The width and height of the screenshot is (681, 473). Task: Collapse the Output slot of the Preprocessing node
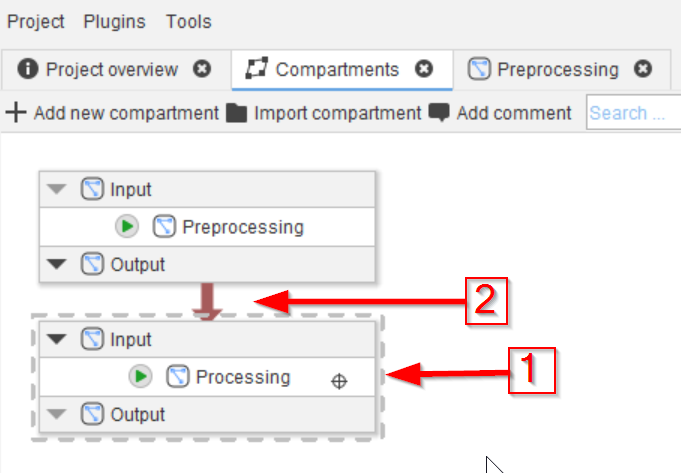pyautogui.click(x=57, y=265)
